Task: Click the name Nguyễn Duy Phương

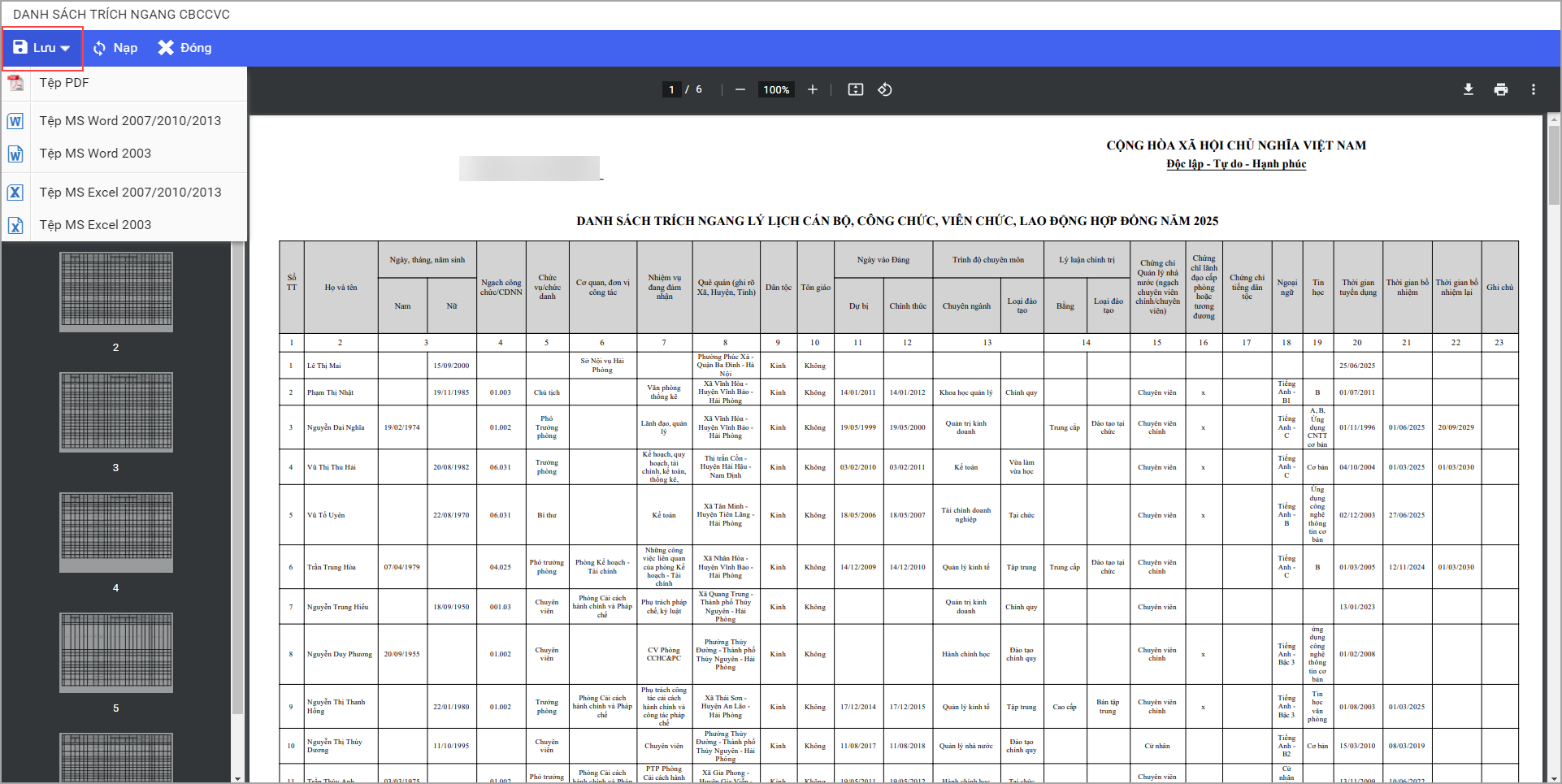Action: 339,654
